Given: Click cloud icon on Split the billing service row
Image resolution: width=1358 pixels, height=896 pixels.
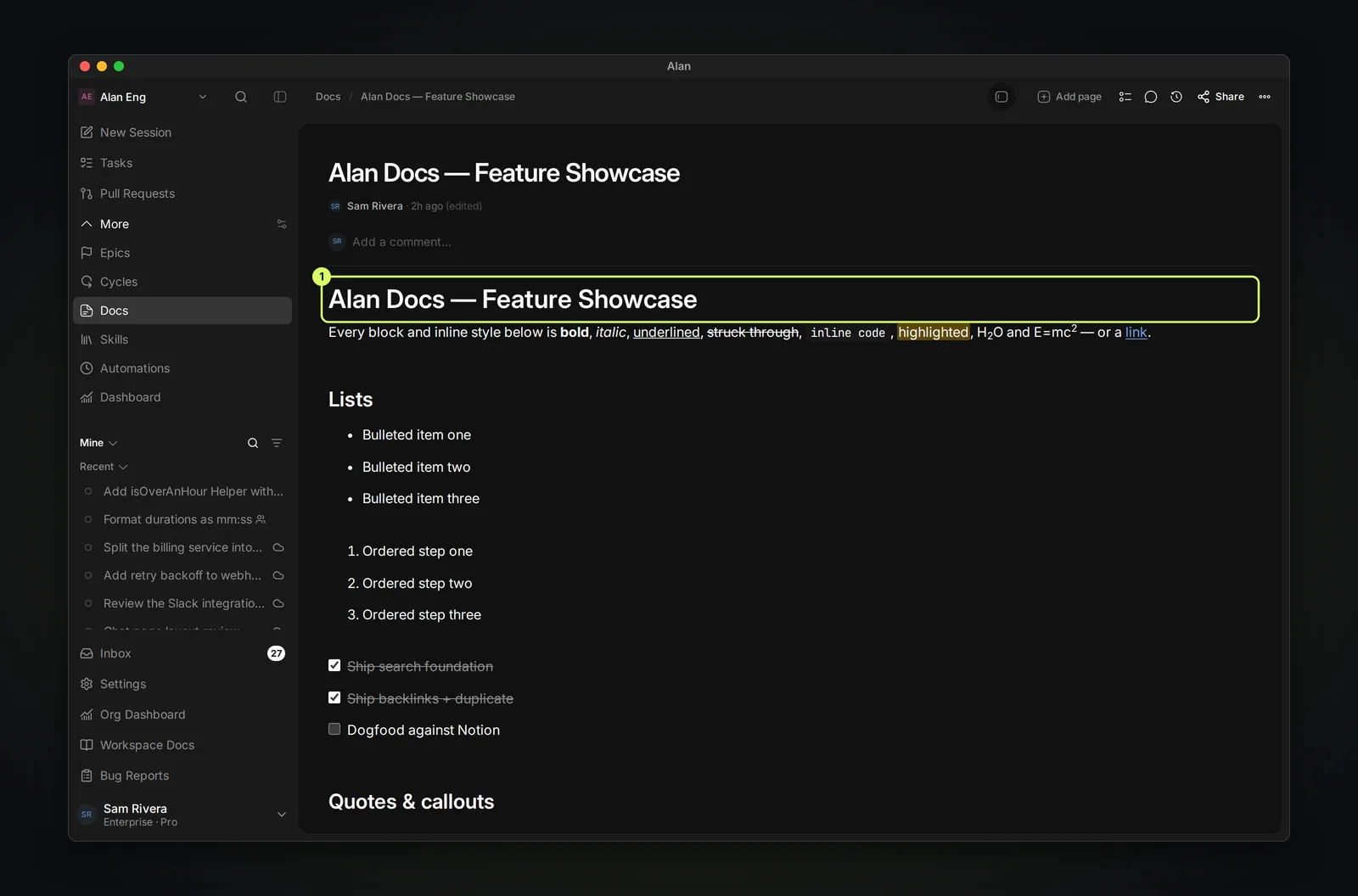Looking at the screenshot, I should (x=278, y=547).
